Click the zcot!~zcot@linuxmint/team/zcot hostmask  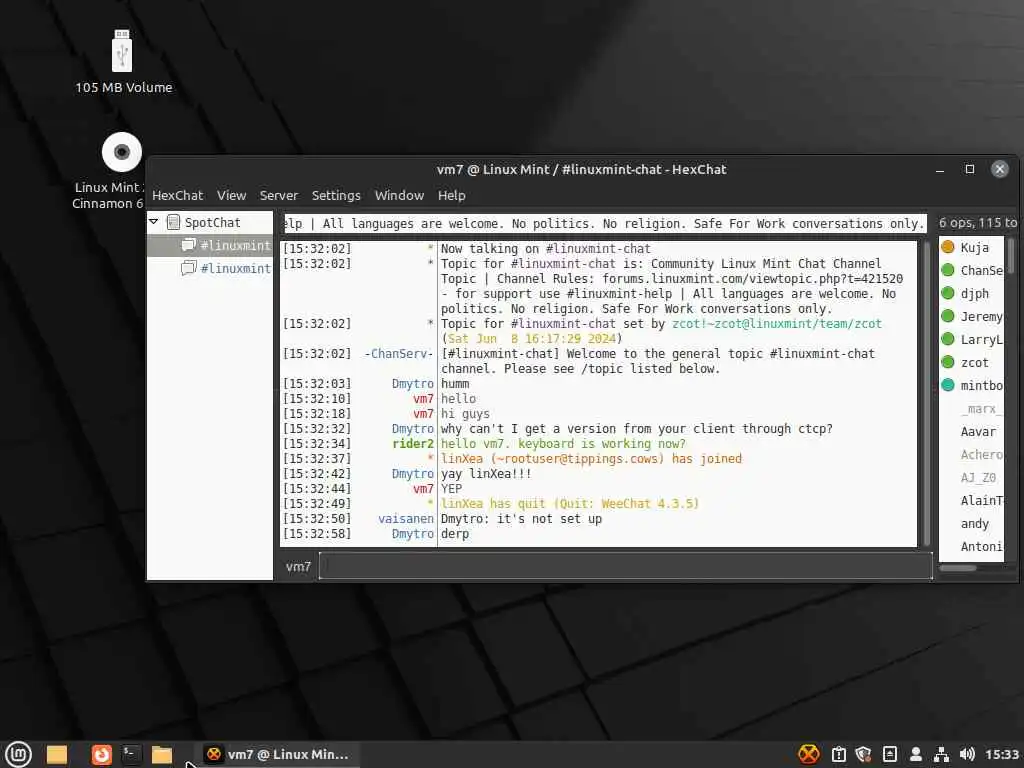pos(776,323)
